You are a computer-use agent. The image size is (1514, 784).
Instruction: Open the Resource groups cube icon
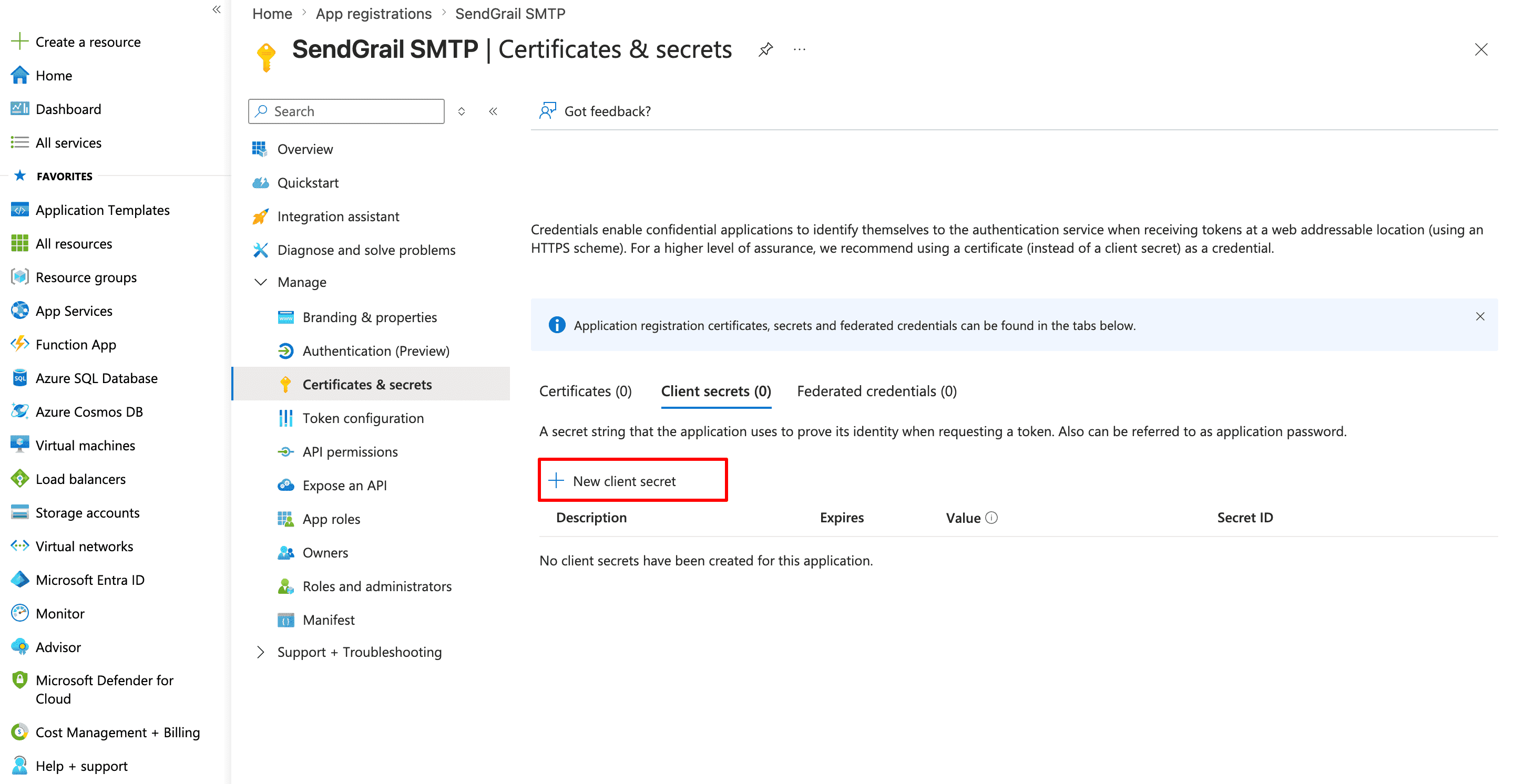(19, 276)
